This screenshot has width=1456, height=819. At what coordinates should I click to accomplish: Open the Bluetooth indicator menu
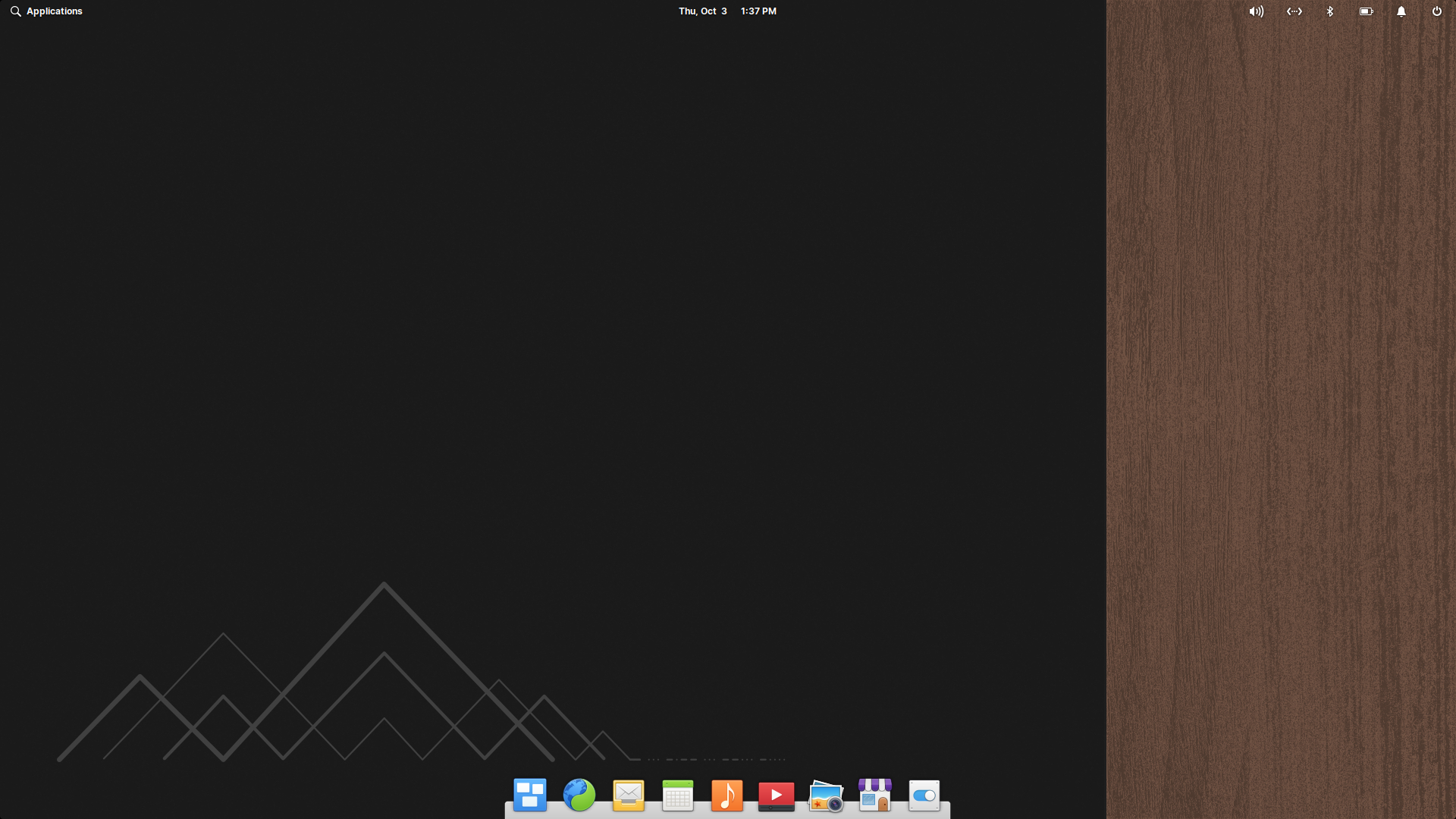(x=1330, y=11)
